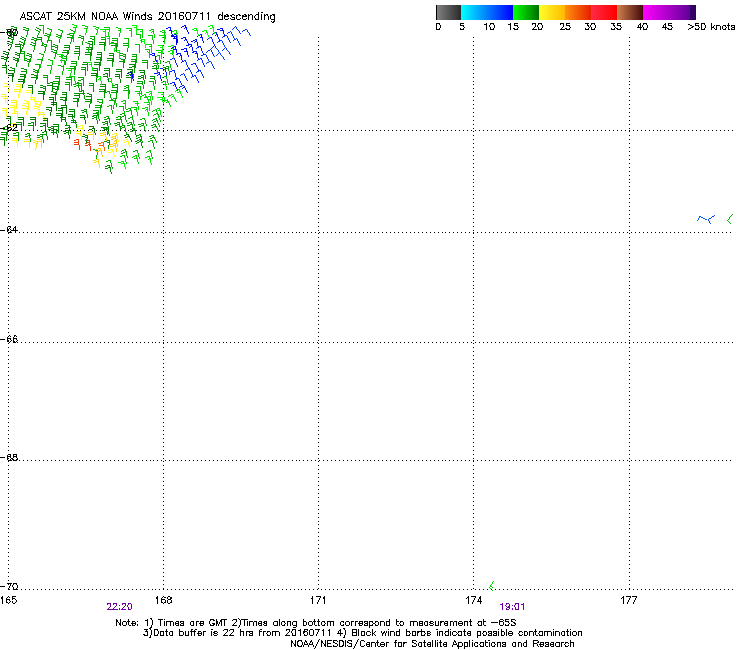This screenshot has width=740, height=650.
Task: Select the cyan-blue 5-15 knots color band
Action: pyautogui.click(x=487, y=12)
